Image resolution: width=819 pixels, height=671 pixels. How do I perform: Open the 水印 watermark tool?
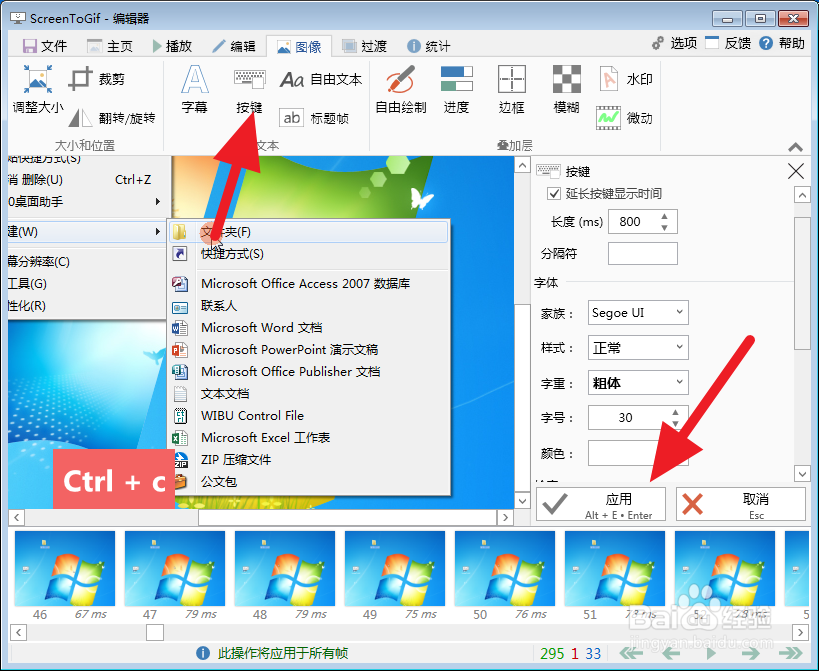(x=625, y=79)
